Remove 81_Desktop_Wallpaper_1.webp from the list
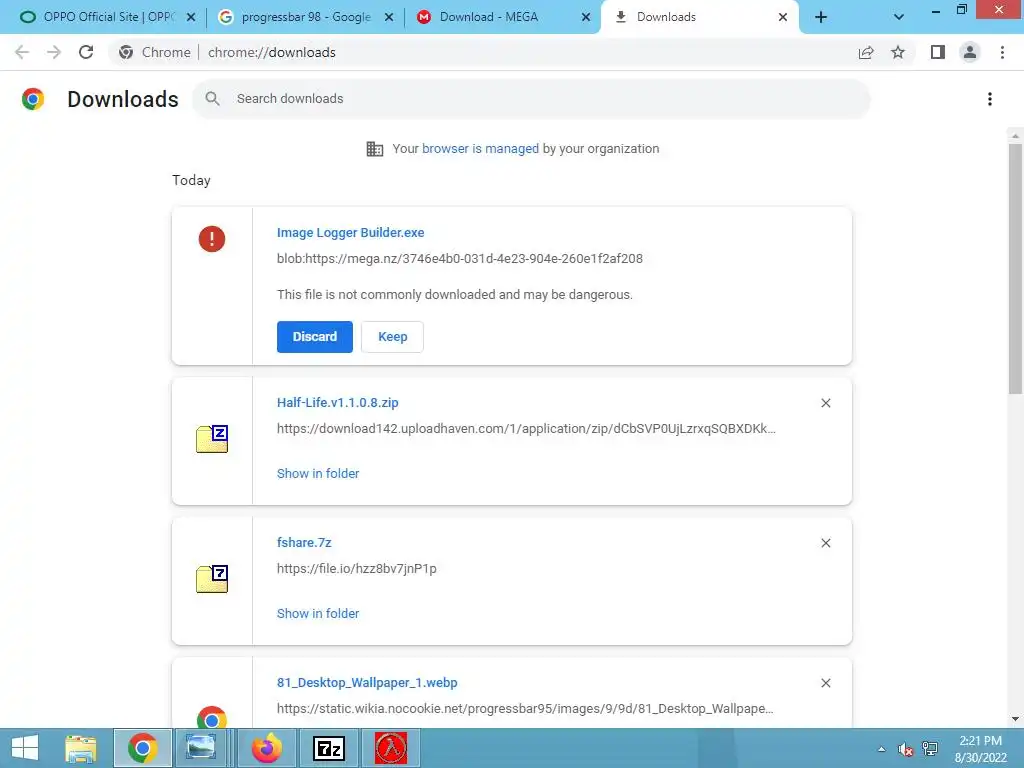Screen dimensions: 1024x768 [825, 682]
